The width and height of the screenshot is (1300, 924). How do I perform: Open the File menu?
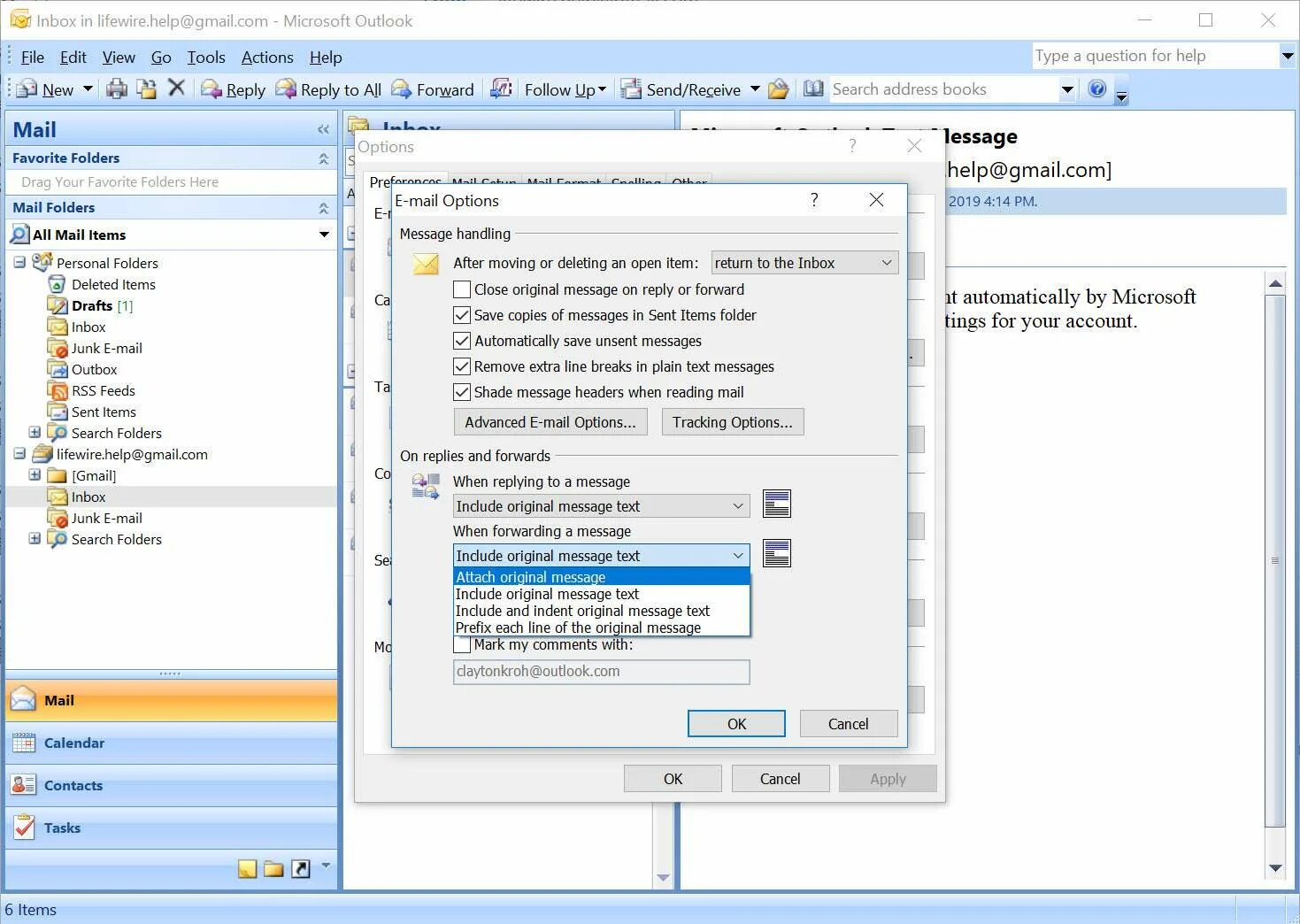[x=33, y=58]
